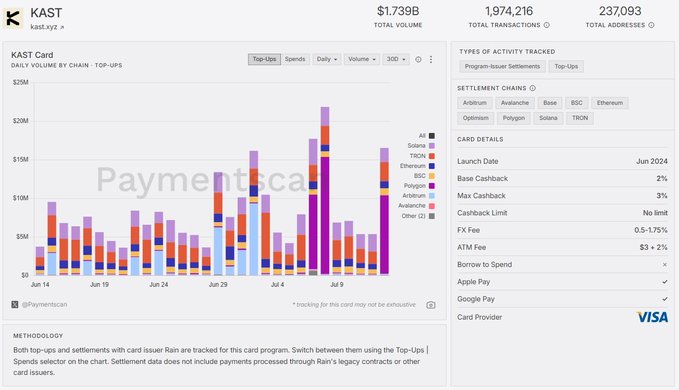Click the METHODOLOGY heading

coord(38,336)
